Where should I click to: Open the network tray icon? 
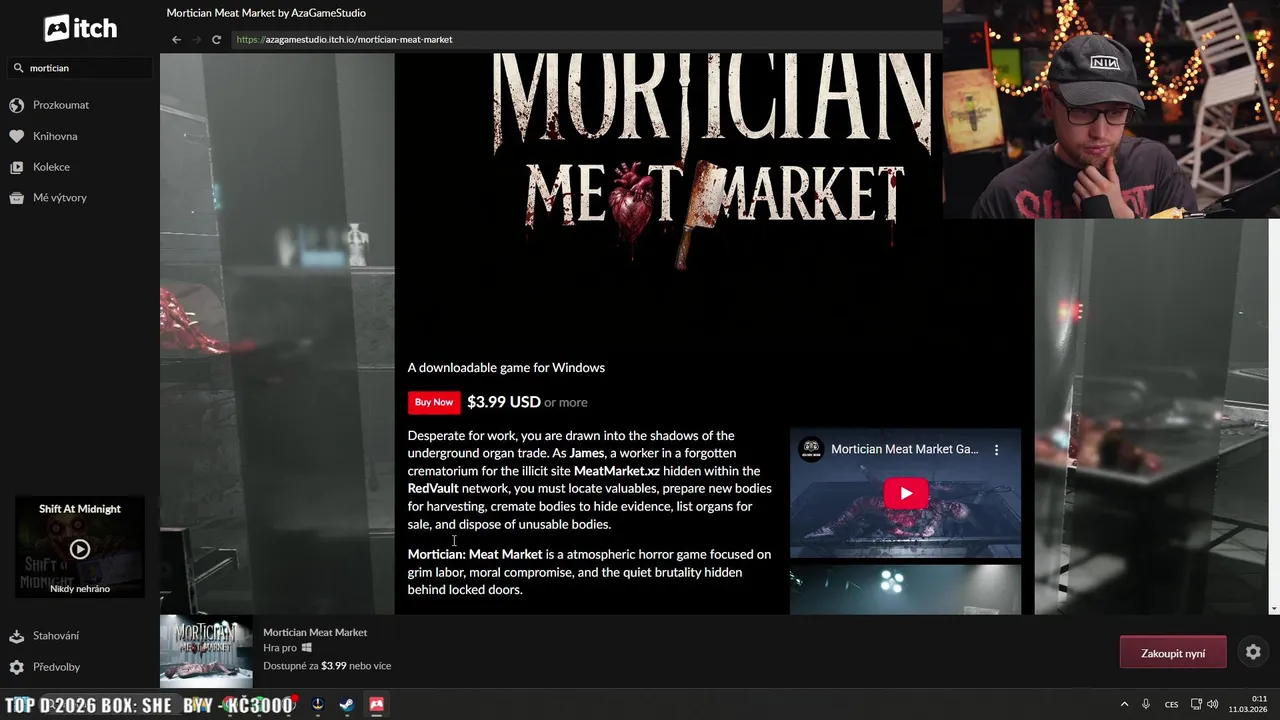(x=1196, y=704)
